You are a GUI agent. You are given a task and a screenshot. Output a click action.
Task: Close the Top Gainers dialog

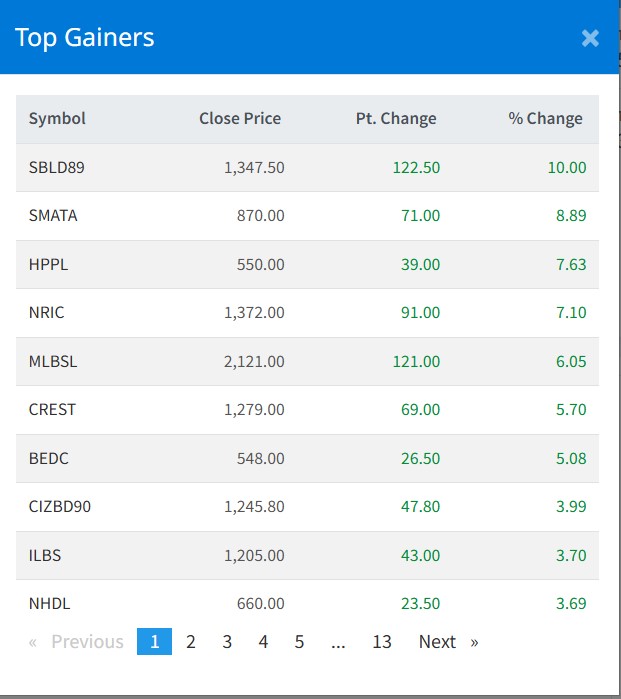(590, 38)
